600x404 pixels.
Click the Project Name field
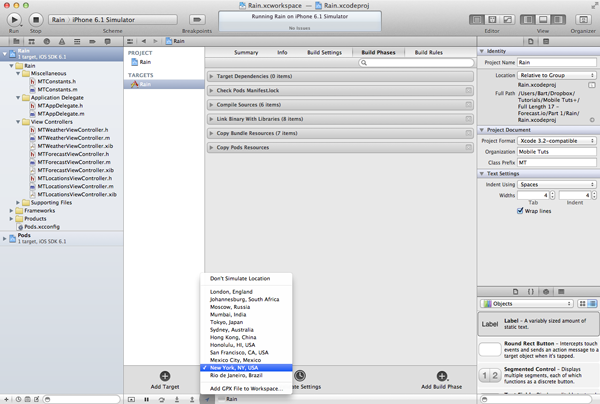[557, 62]
